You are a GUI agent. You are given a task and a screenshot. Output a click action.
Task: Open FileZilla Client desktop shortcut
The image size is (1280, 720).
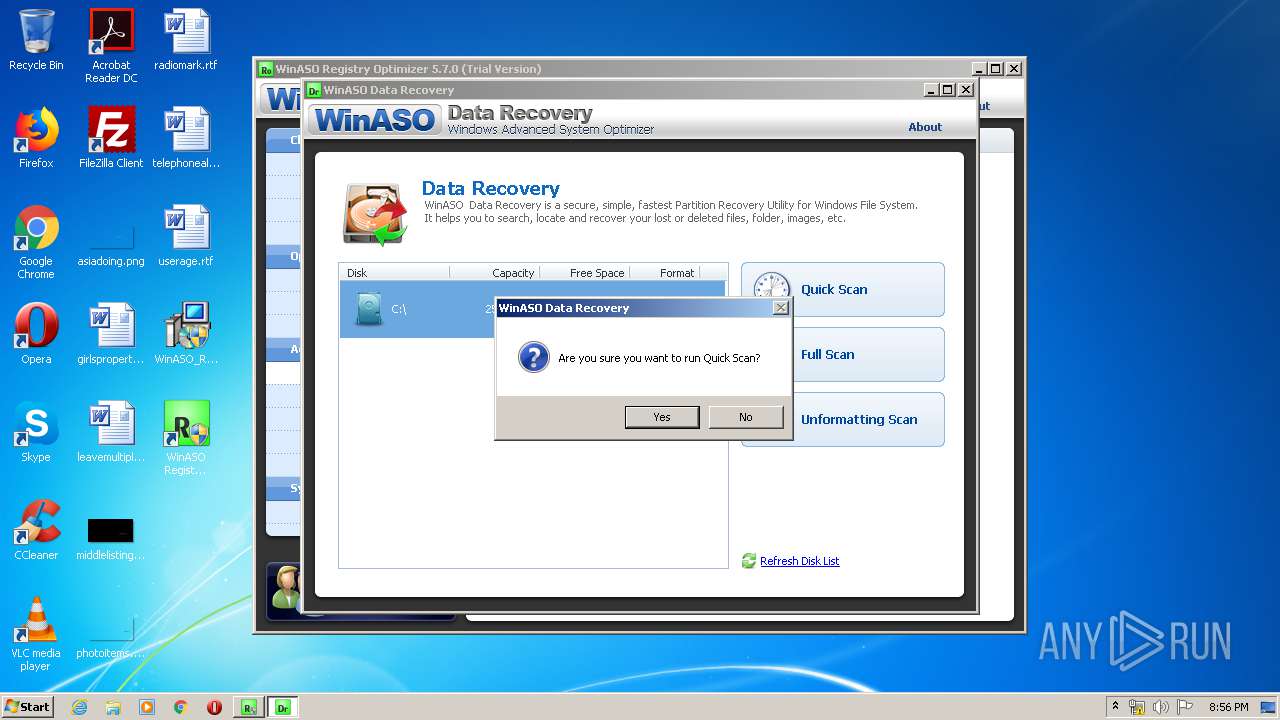point(111,138)
